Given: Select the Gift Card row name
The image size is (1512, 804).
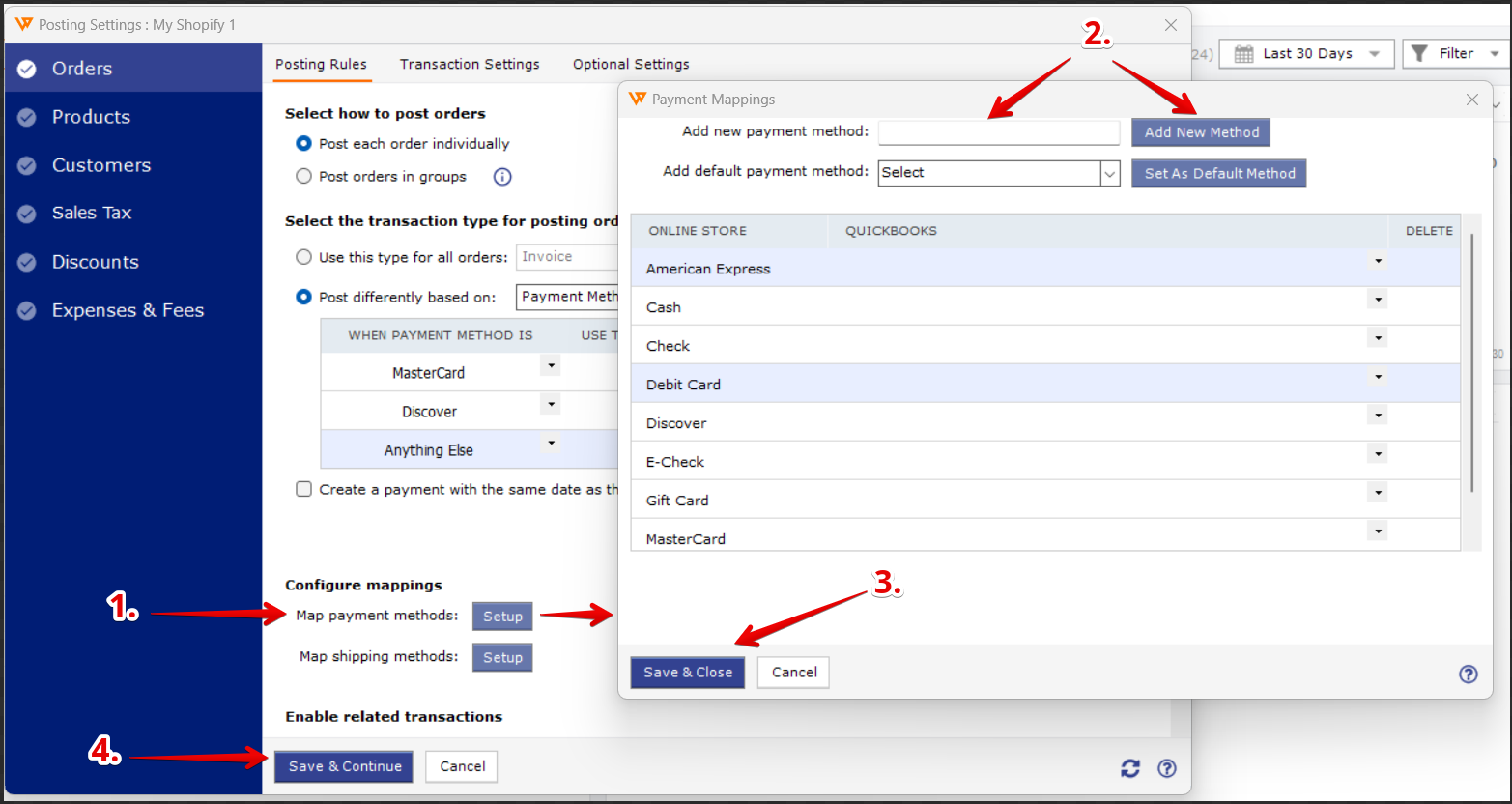Looking at the screenshot, I should point(677,501).
